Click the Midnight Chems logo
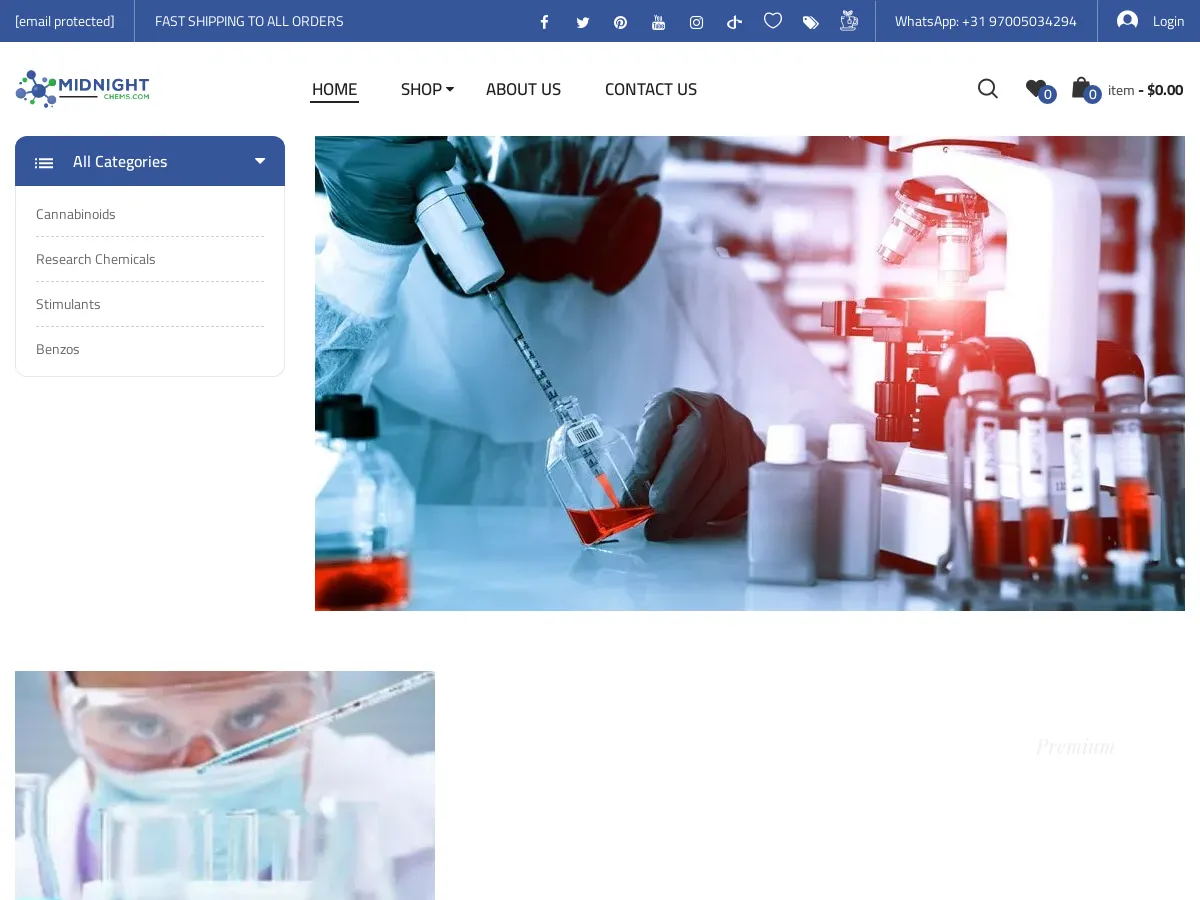 [x=83, y=89]
